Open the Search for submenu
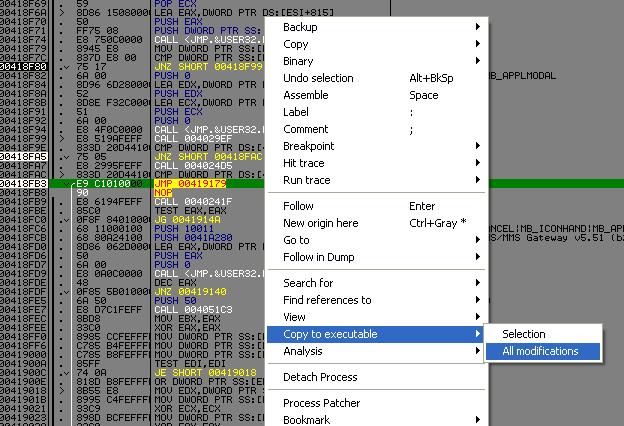 pyautogui.click(x=376, y=283)
